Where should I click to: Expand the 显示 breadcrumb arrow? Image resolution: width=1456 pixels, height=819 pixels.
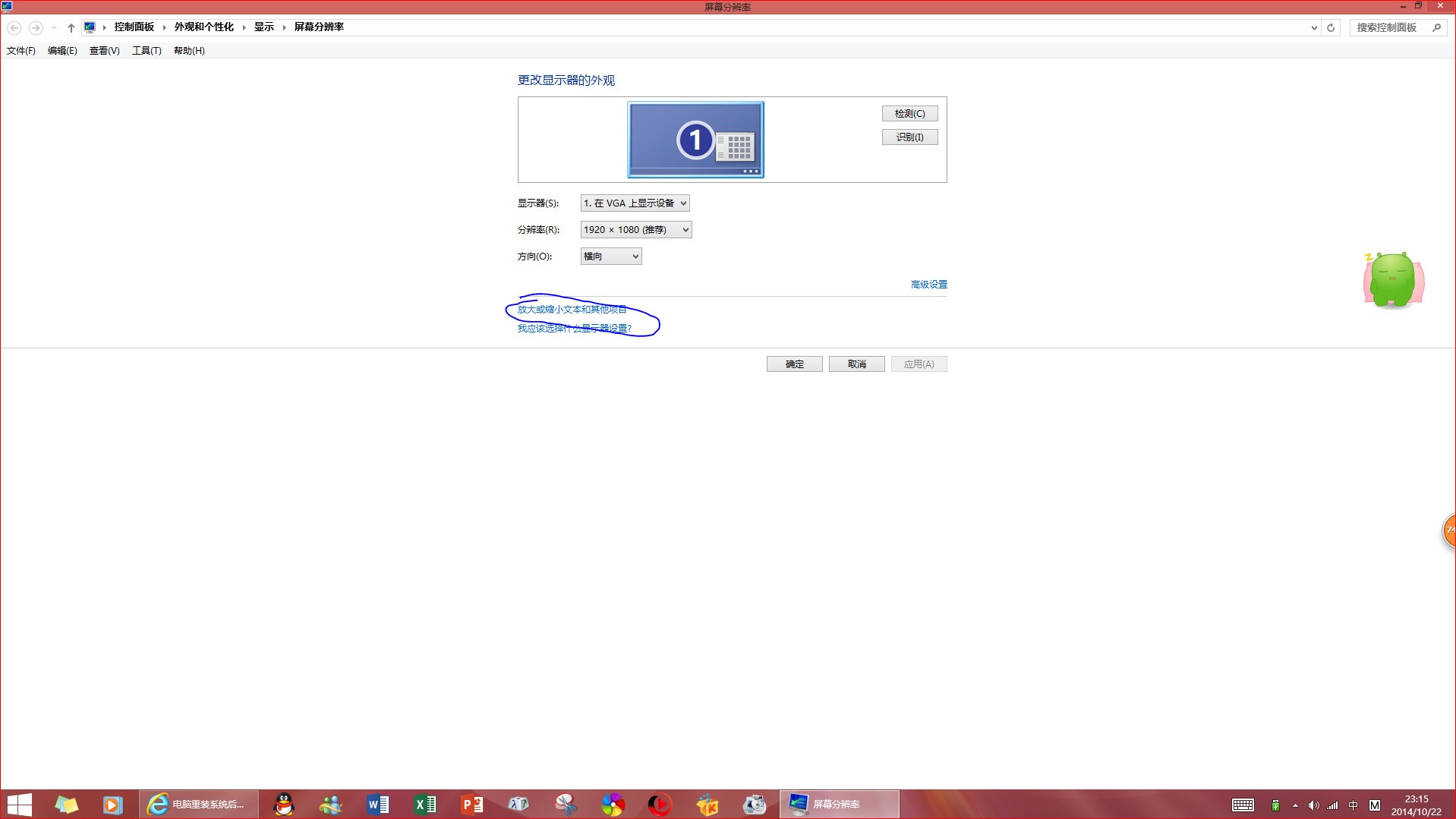click(284, 27)
